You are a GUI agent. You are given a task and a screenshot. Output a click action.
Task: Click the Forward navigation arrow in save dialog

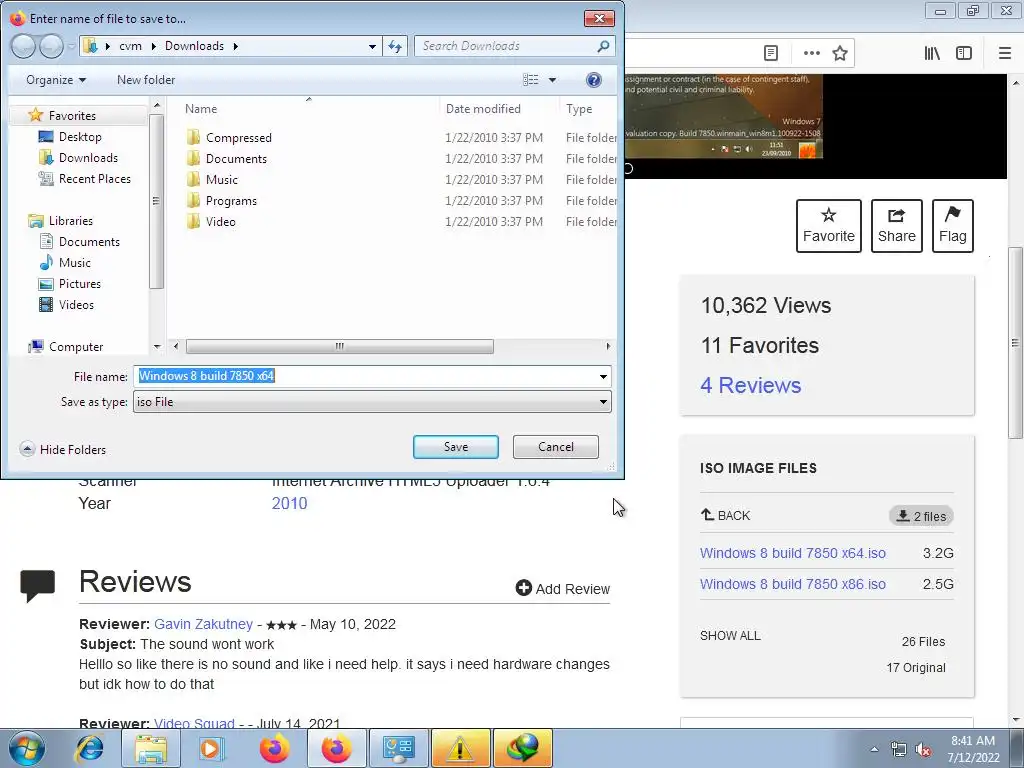pyautogui.click(x=51, y=46)
